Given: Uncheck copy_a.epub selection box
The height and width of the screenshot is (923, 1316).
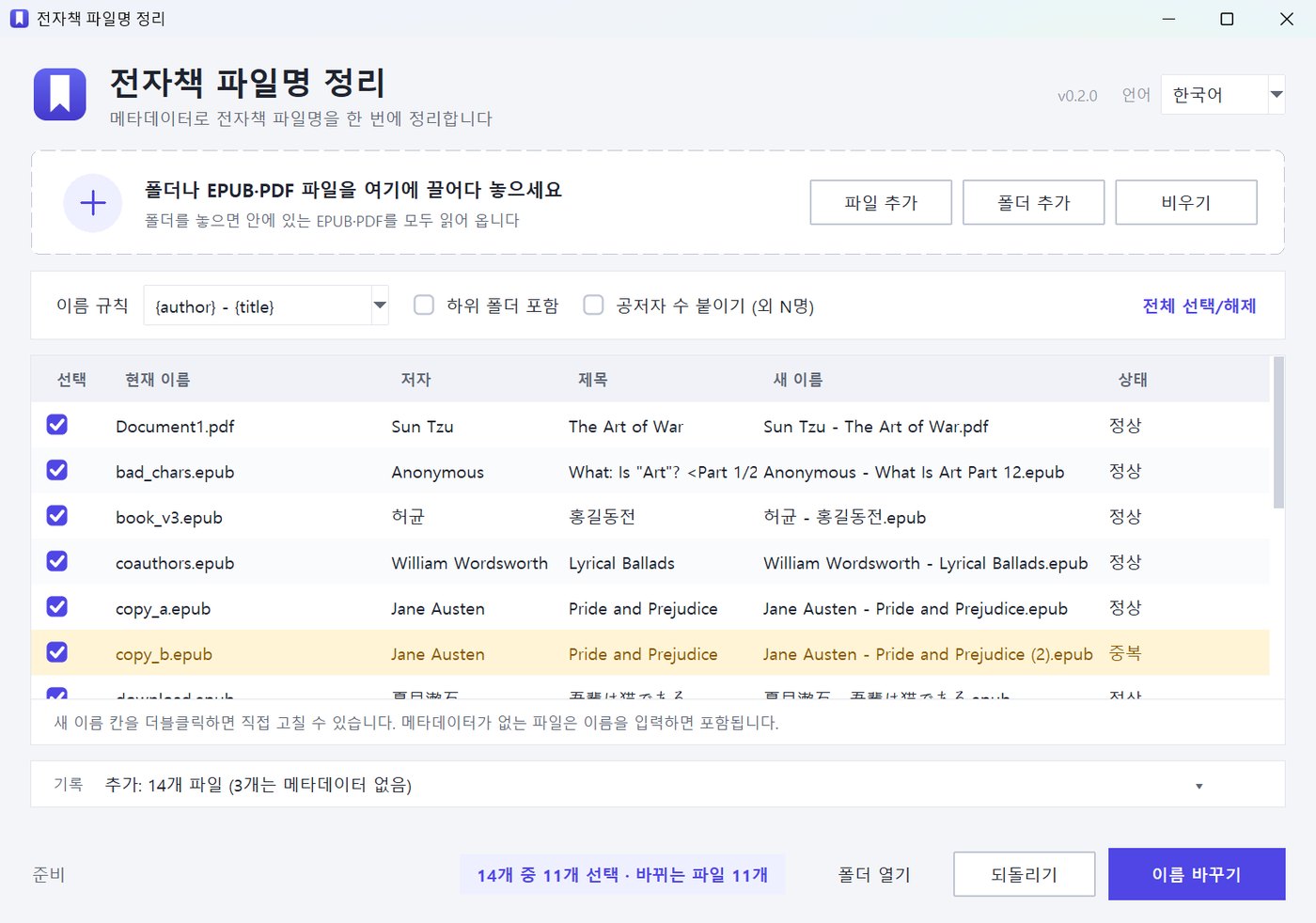Looking at the screenshot, I should pos(57,607).
